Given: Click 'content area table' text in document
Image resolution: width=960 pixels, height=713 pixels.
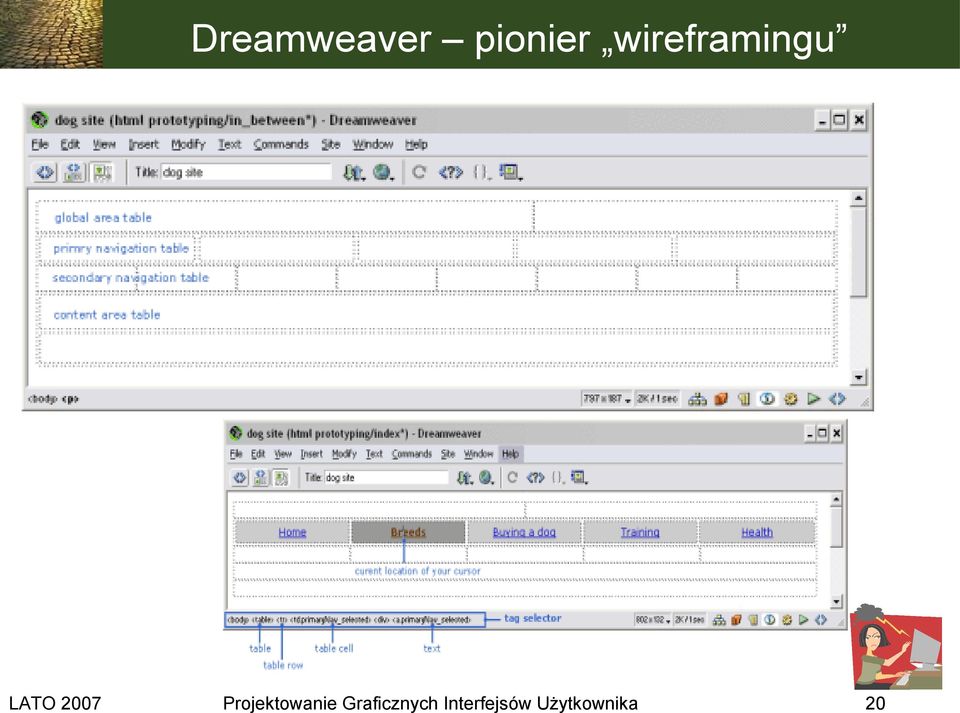Looking at the screenshot, I should (x=107, y=315).
